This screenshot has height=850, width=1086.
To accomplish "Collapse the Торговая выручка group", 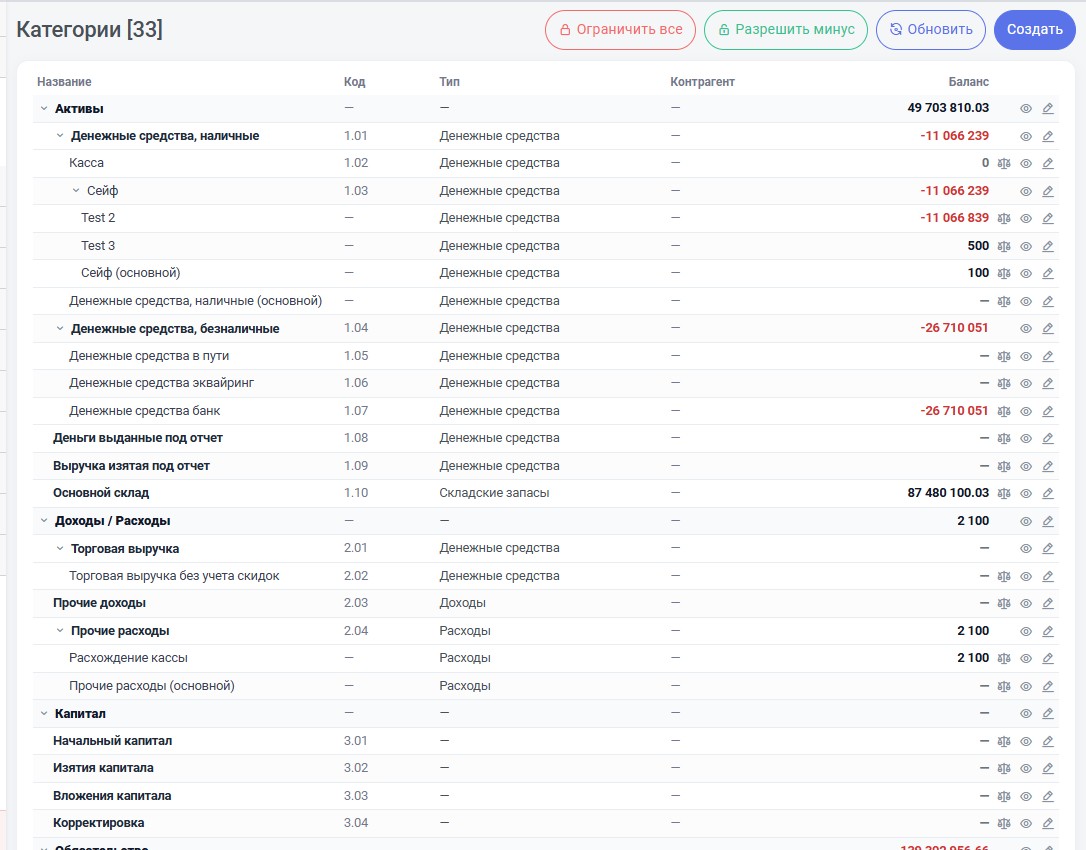I will click(x=60, y=549).
